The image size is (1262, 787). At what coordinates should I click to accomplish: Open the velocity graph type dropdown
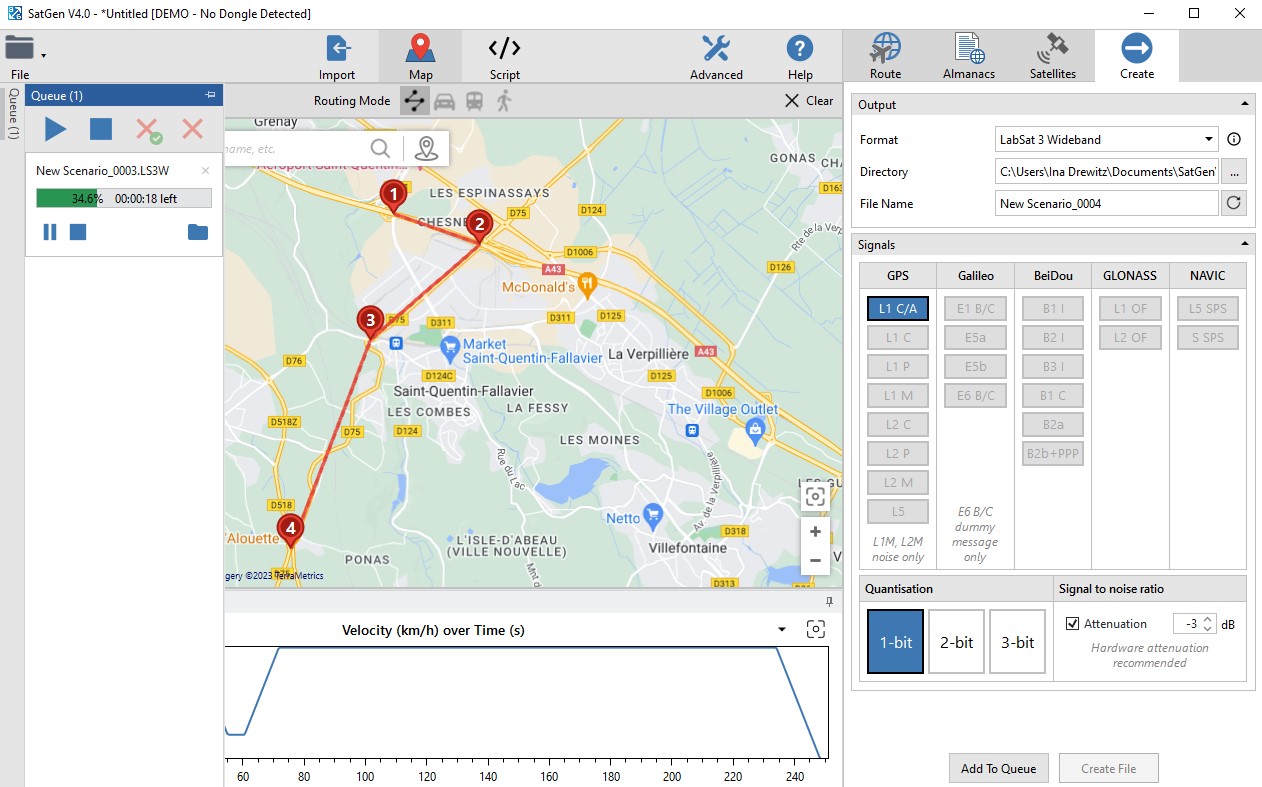click(782, 630)
